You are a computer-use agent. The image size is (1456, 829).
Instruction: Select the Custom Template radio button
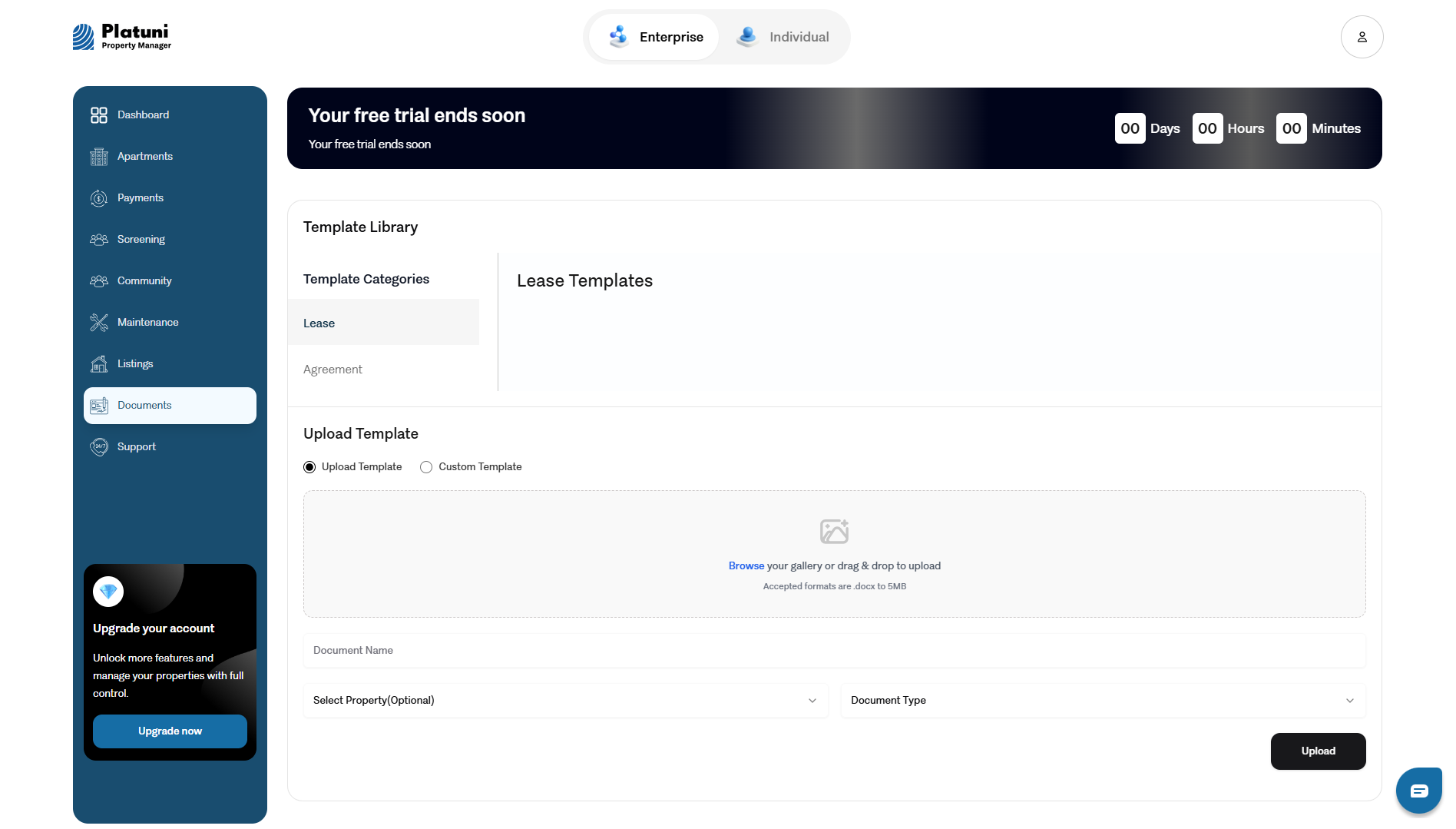coord(426,467)
